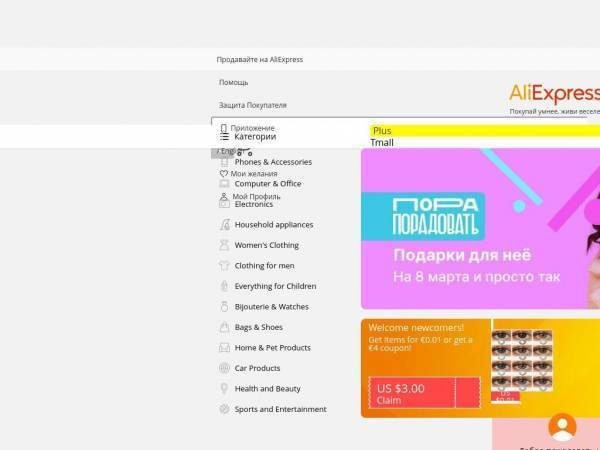This screenshot has height=450, width=600.
Task: Click the dress icon for Women's Clothing
Action: [224, 245]
